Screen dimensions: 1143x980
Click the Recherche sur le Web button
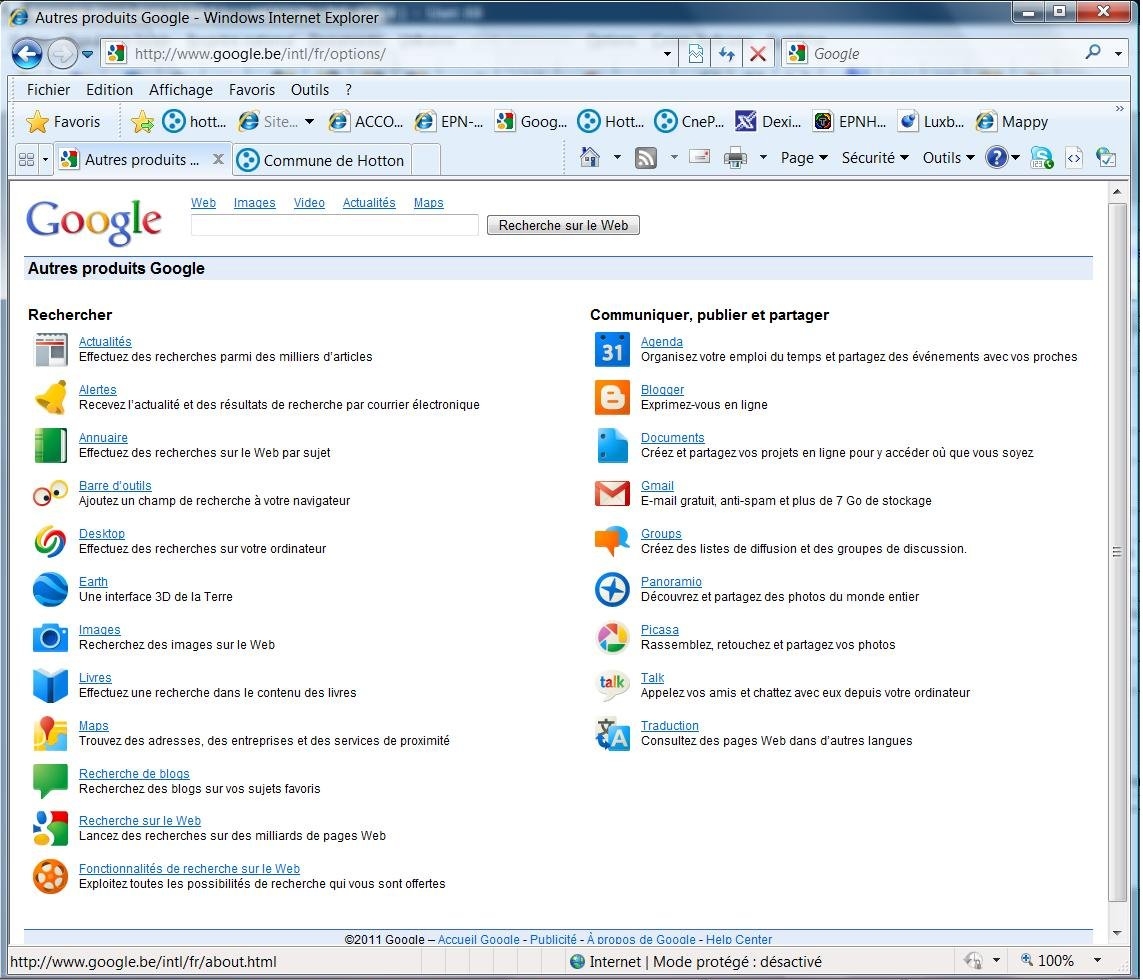(x=563, y=226)
